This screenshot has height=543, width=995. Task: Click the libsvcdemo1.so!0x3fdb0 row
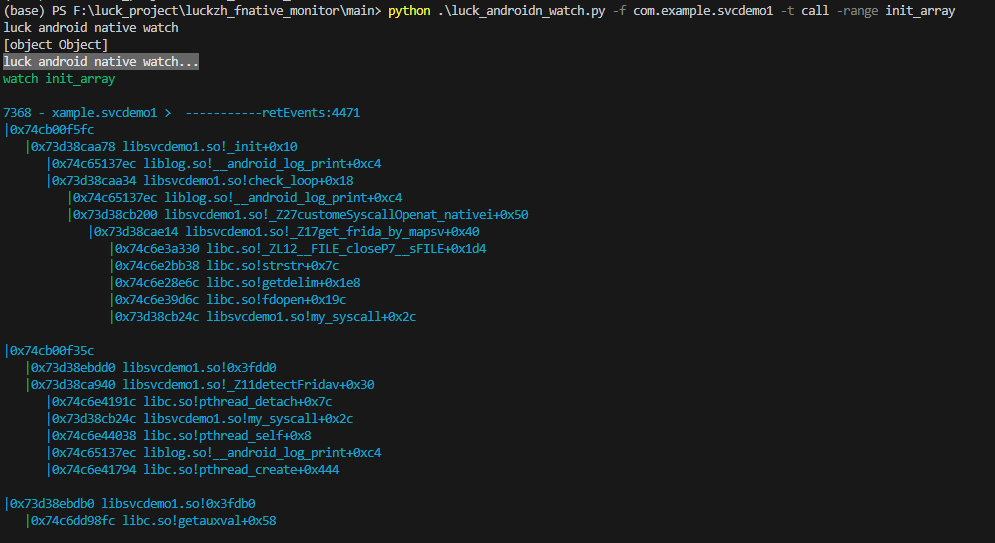pyautogui.click(x=131, y=504)
